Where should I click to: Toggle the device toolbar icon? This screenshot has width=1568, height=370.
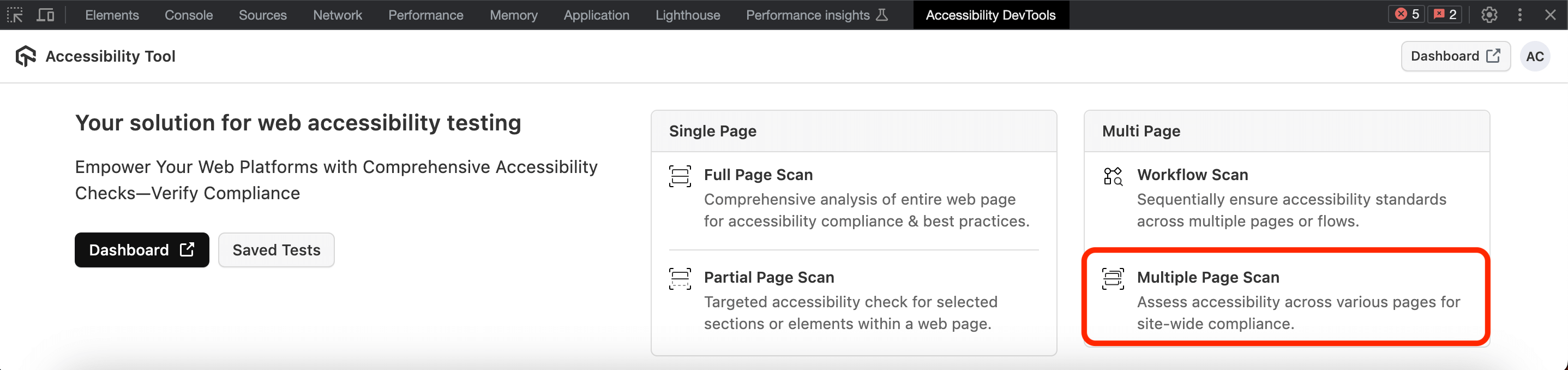pos(45,15)
